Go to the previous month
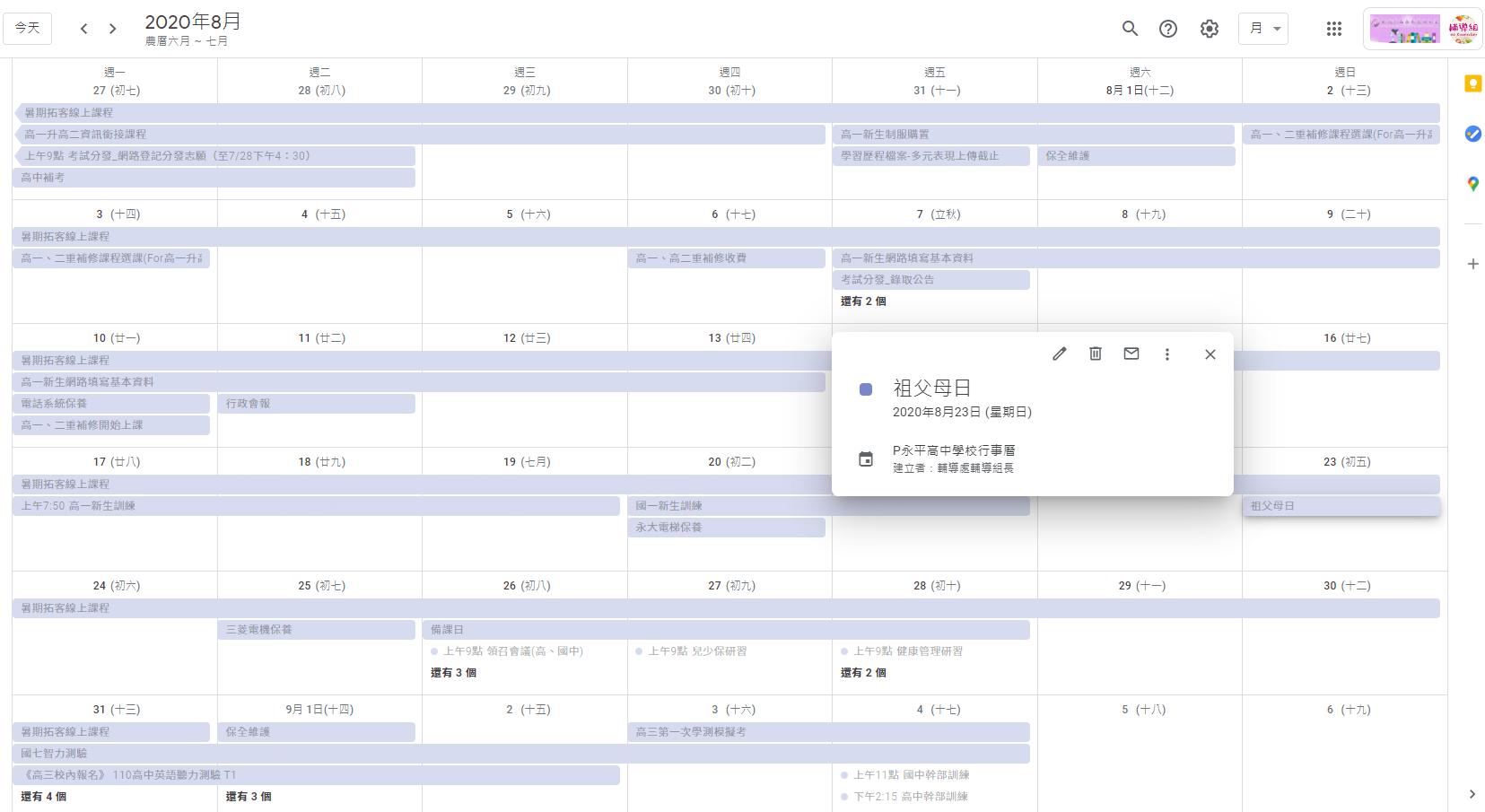 point(83,29)
